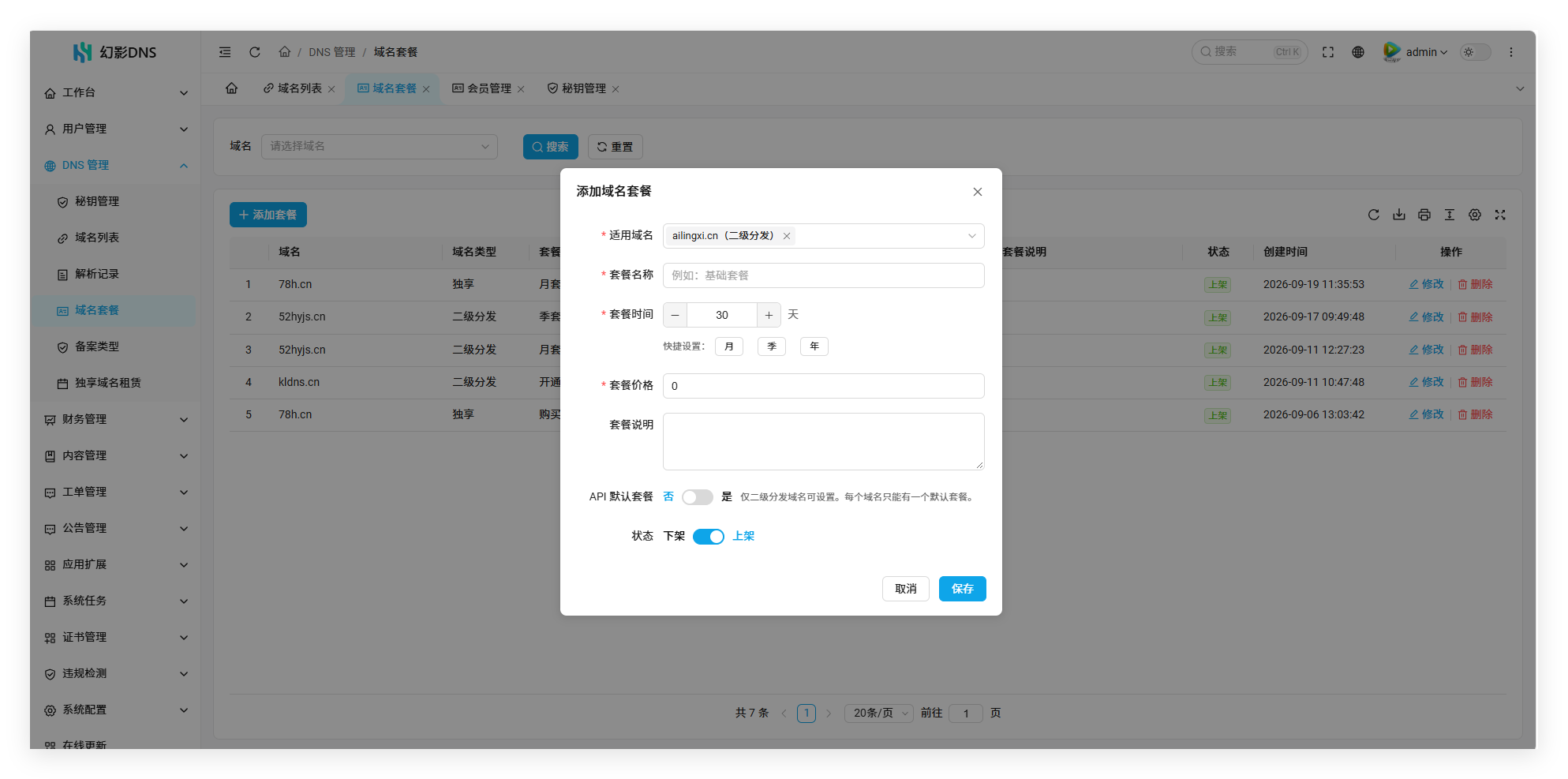Screen dimensions: 1568x779
Task: Toggle the light/dark theme switch
Action: click(x=1475, y=52)
